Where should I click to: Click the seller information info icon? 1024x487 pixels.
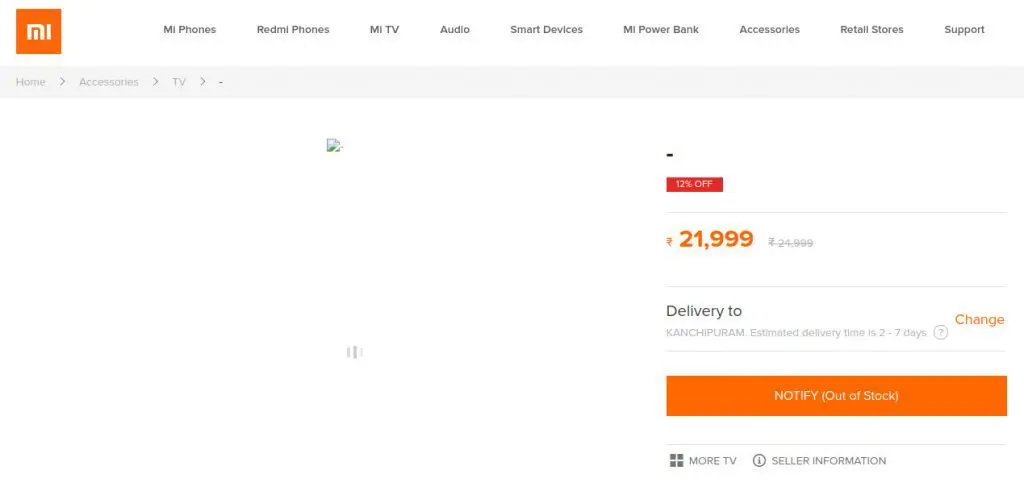759,461
